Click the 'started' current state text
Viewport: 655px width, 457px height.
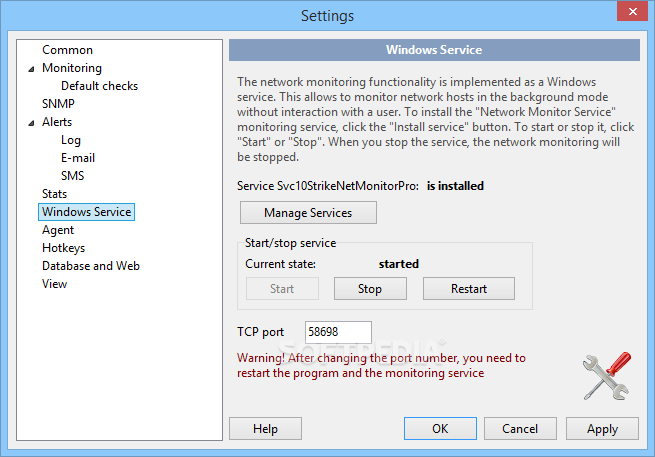[399, 264]
